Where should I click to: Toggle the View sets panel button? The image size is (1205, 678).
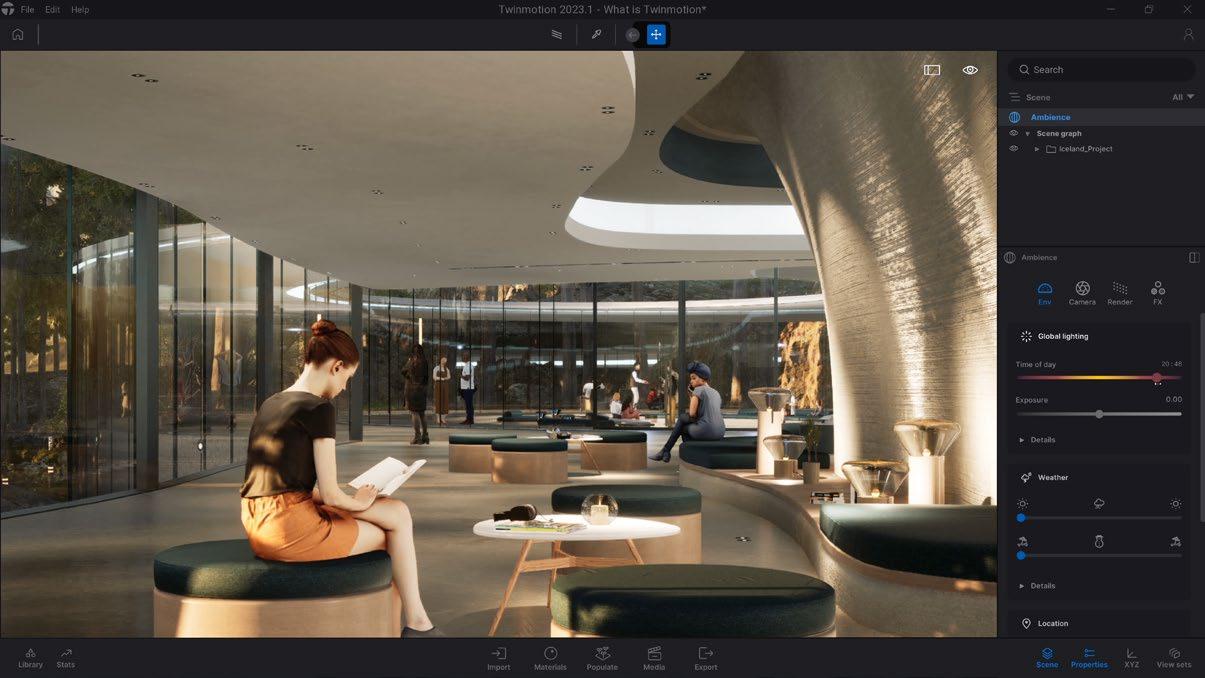[1174, 658]
